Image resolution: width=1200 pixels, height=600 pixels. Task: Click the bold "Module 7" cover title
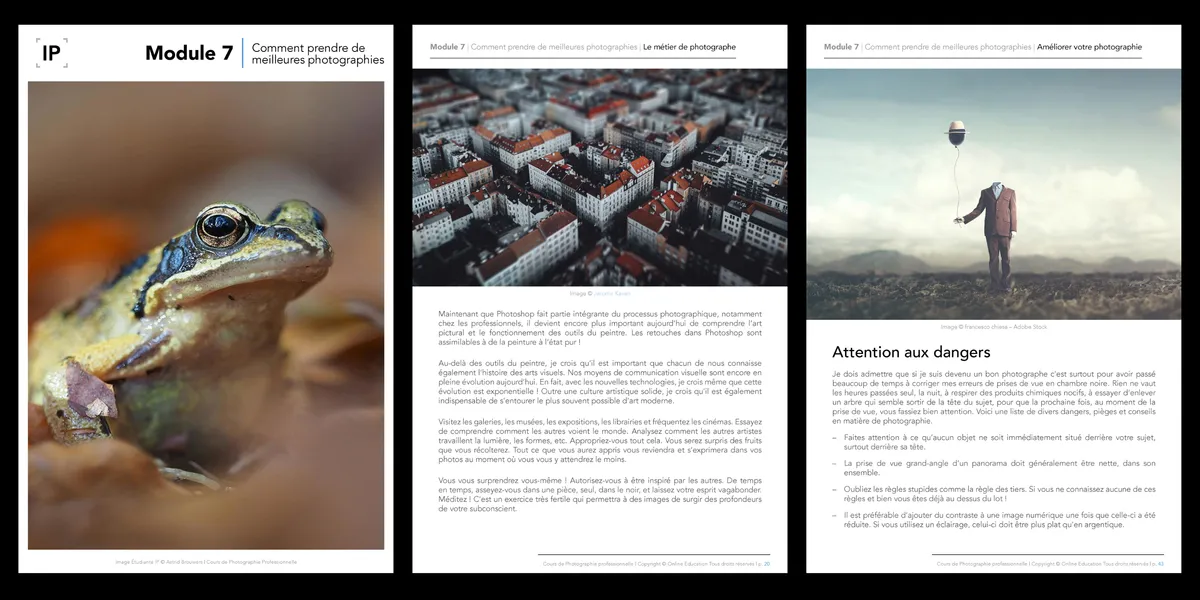click(189, 53)
